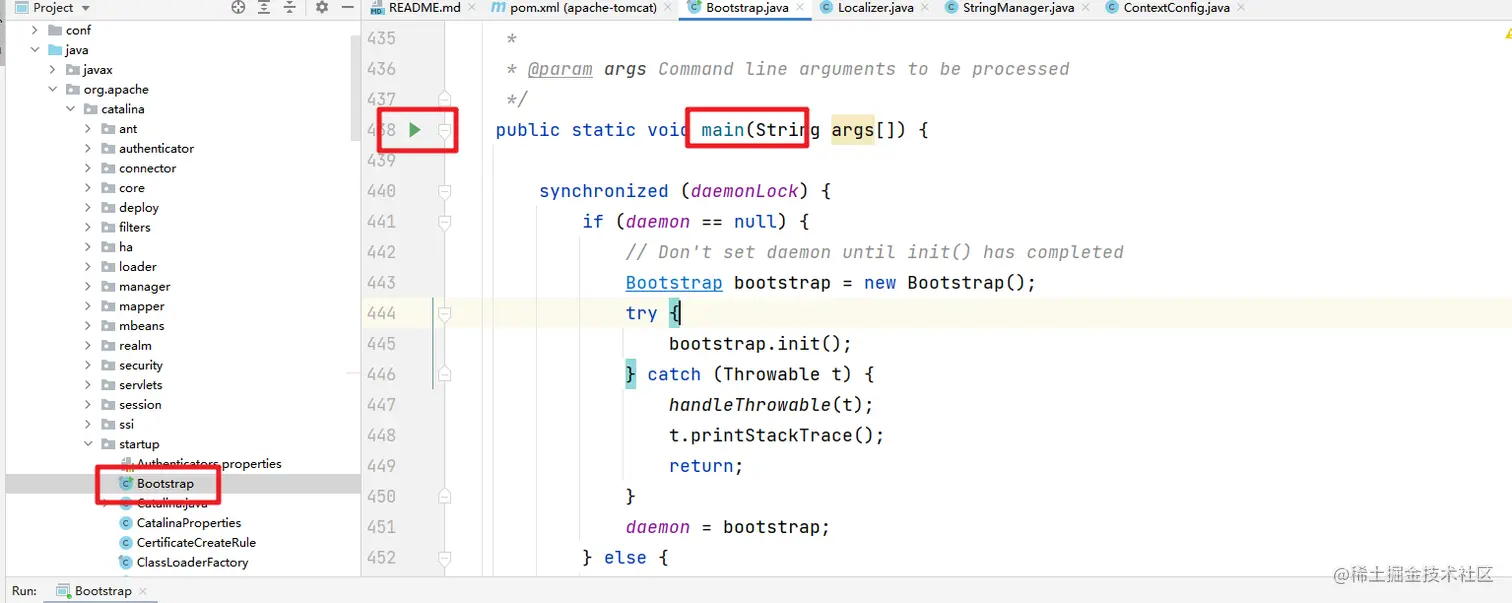The width and height of the screenshot is (1512, 603).
Task: Fold the try block at line 444
Action: (x=445, y=313)
